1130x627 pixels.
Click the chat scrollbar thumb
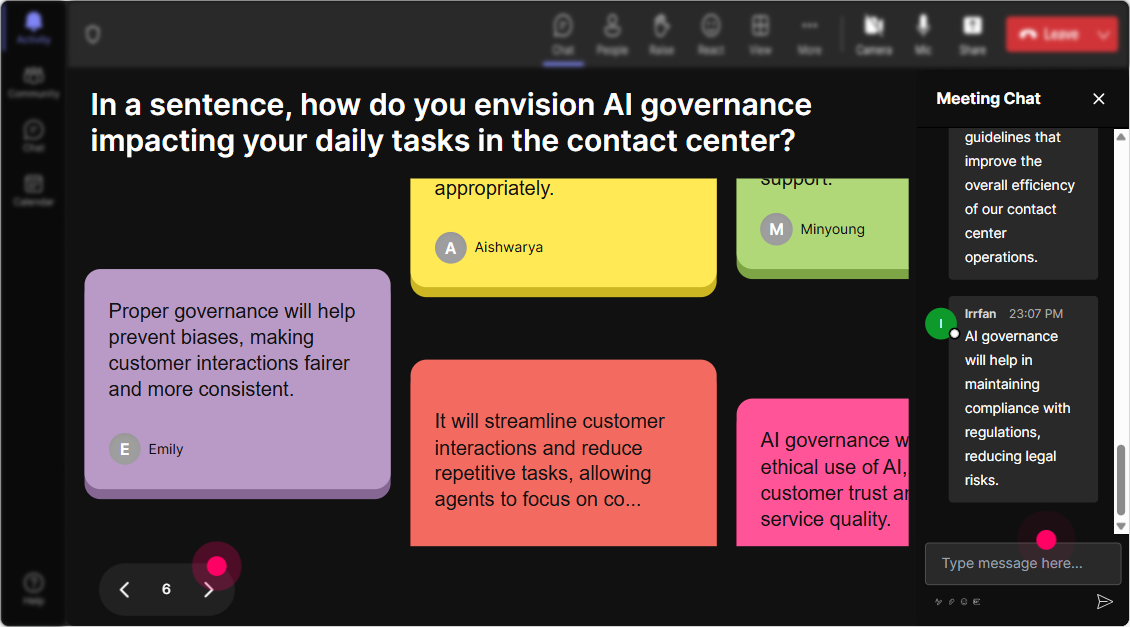(1121, 479)
